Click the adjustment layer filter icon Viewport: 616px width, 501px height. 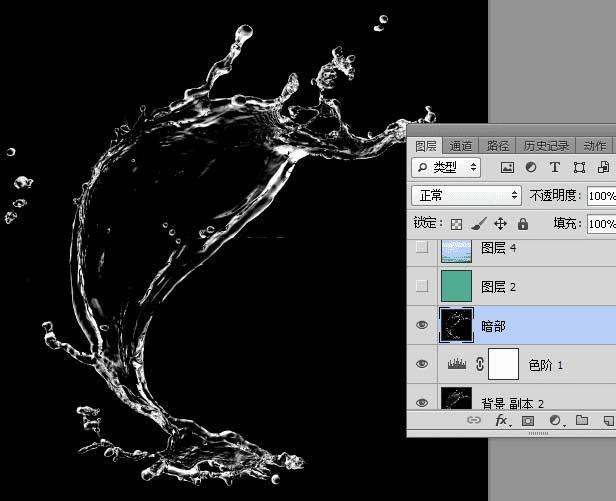pos(531,167)
